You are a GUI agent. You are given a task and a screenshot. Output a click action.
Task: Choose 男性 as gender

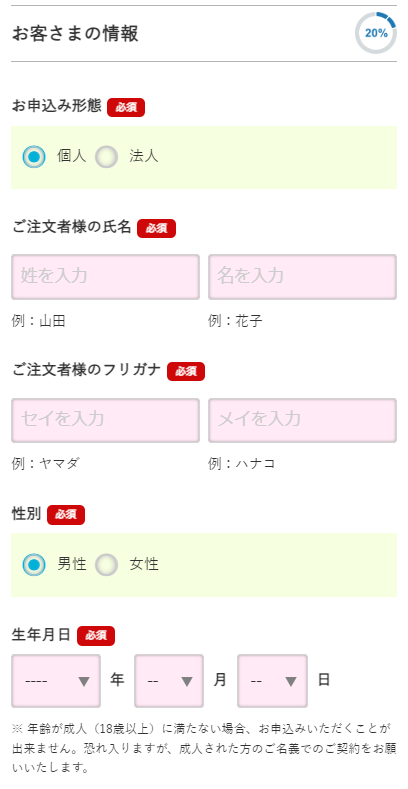(34, 565)
